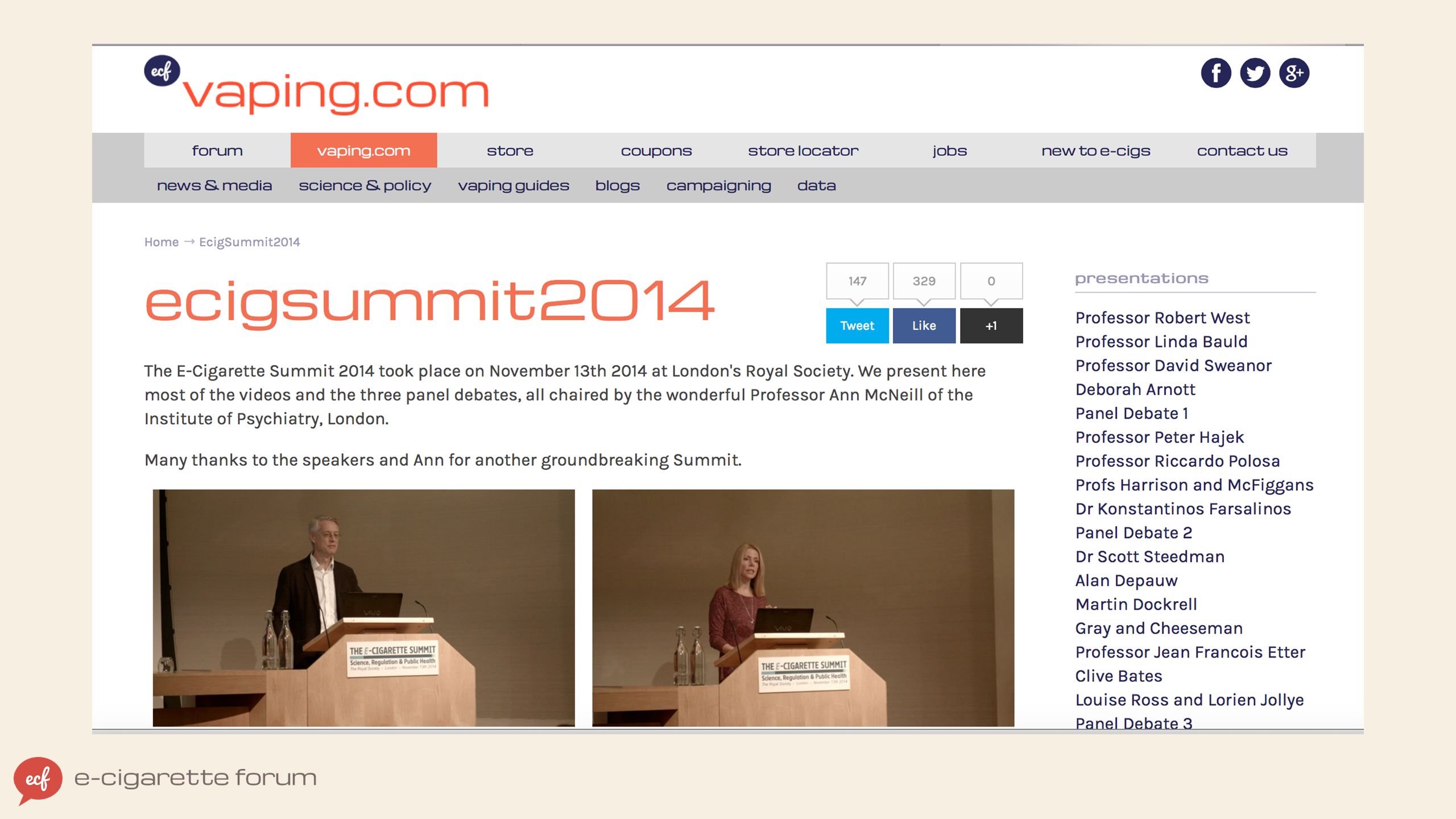Open Panel Debate 1 link
This screenshot has width=1456, height=819.
point(1132,413)
